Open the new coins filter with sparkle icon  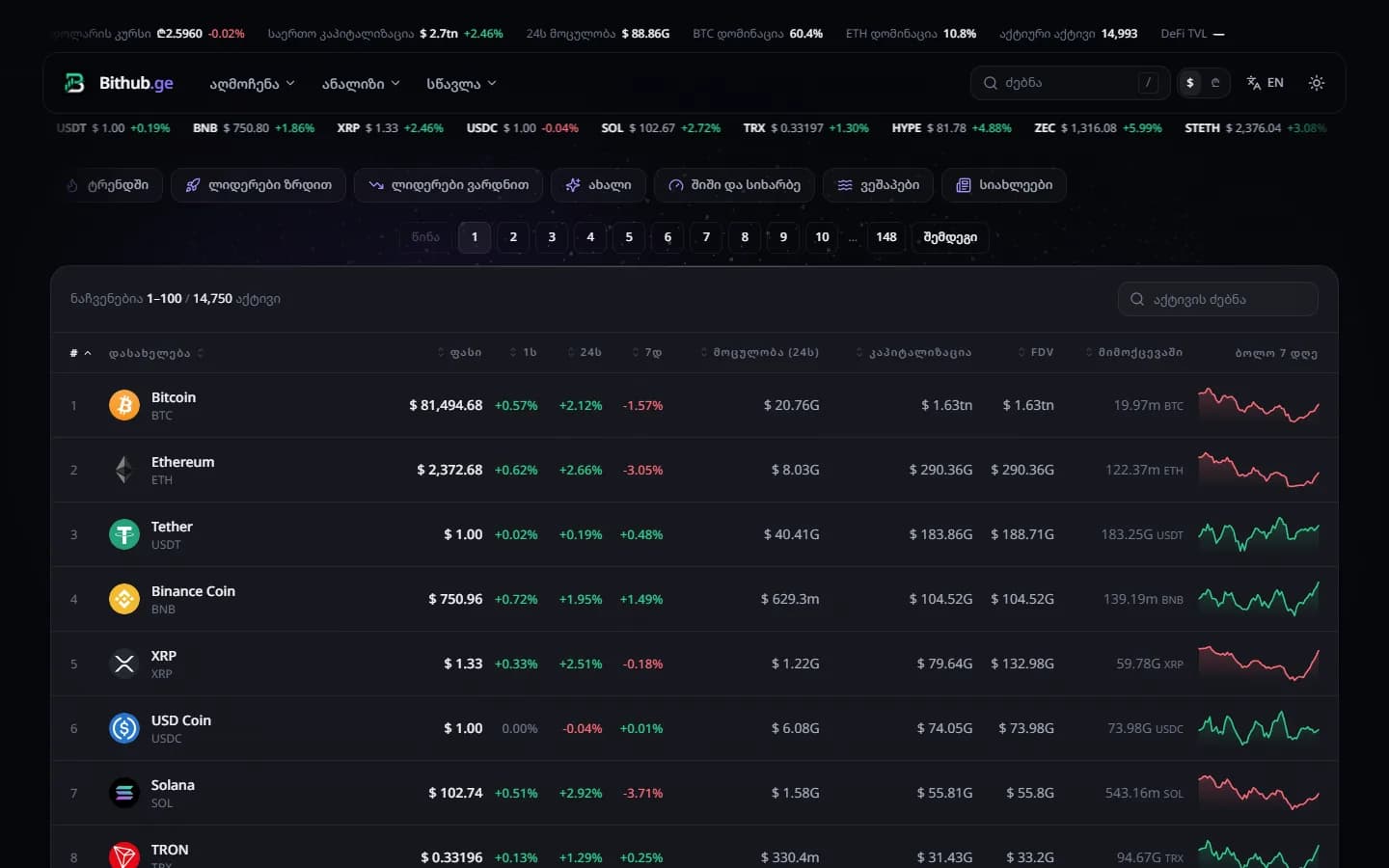click(598, 185)
